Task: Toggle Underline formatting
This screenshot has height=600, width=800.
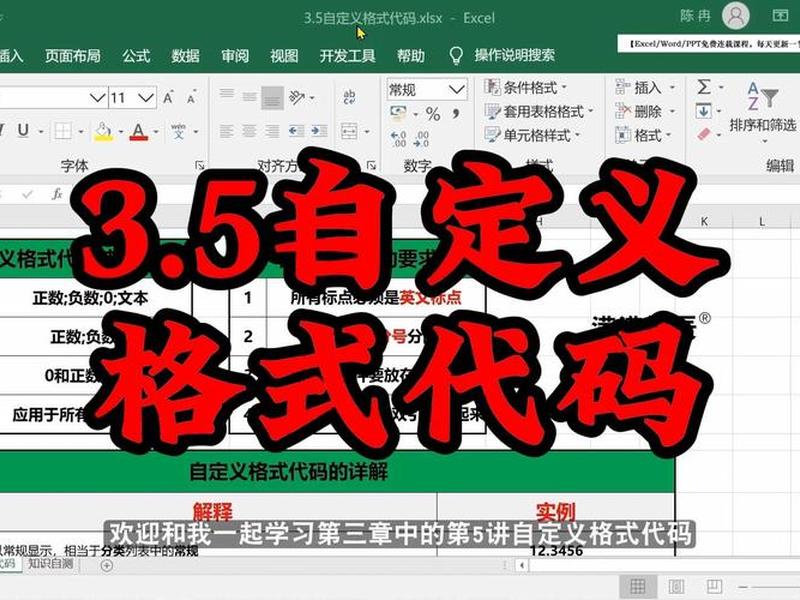Action: (x=23, y=131)
